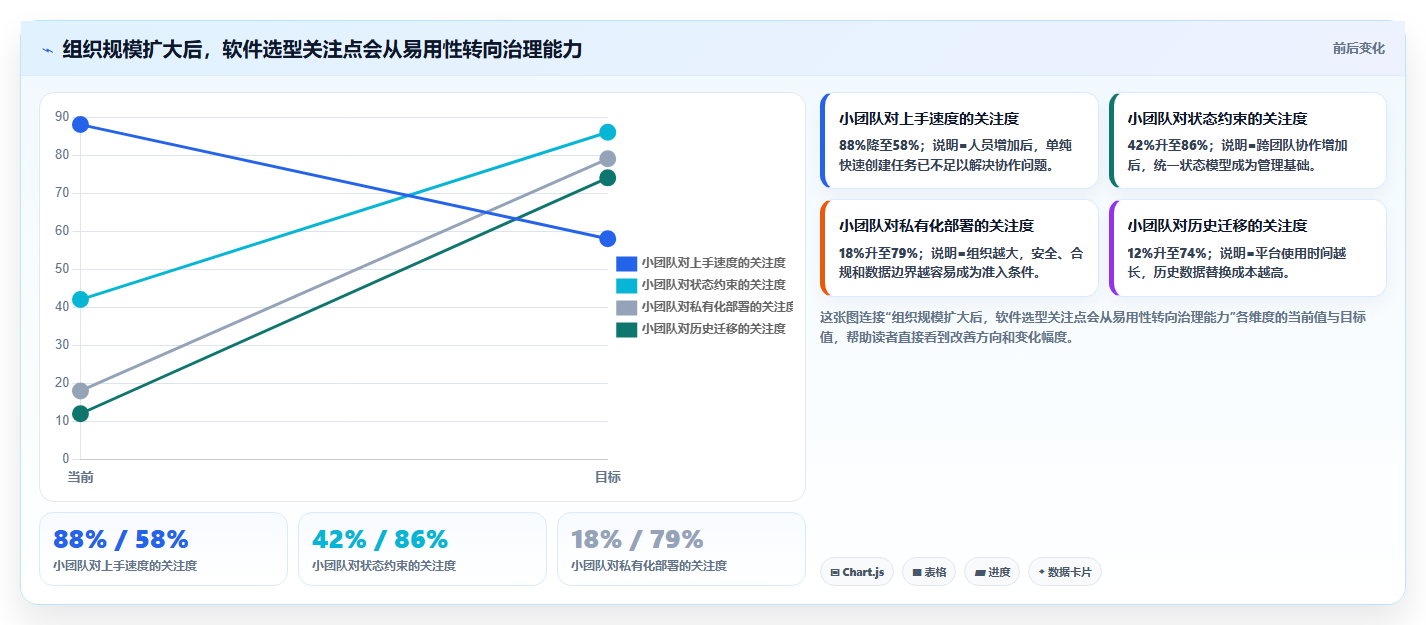The image size is (1426, 625).
Task: Click the sparkle icon in 数据卡片 chip
Action: pyautogui.click(x=1041, y=572)
